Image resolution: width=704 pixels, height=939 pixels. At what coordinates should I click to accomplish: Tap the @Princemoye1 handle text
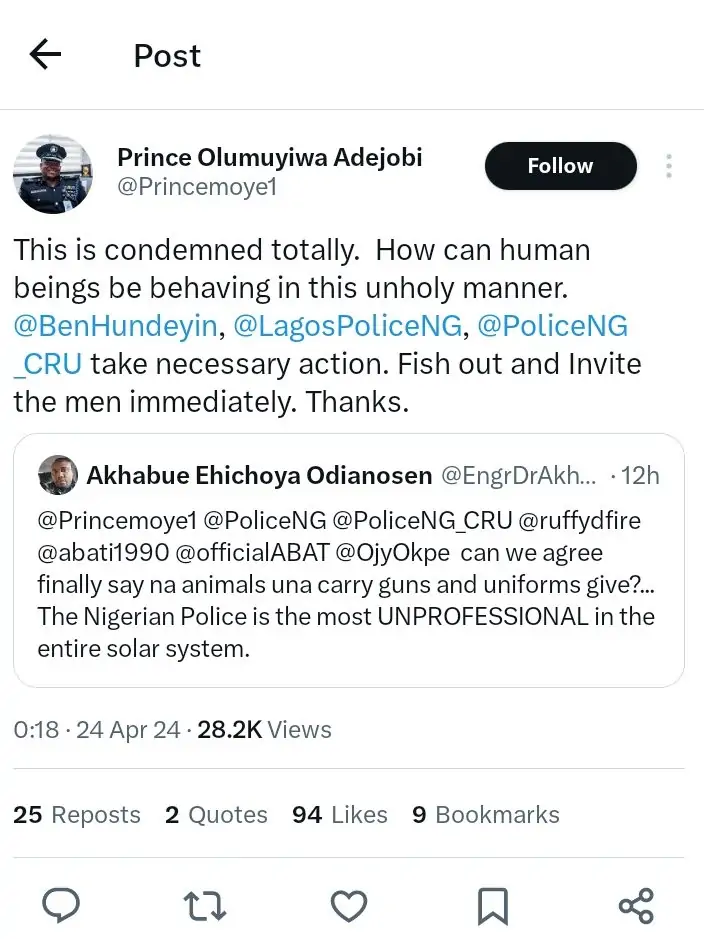click(197, 186)
